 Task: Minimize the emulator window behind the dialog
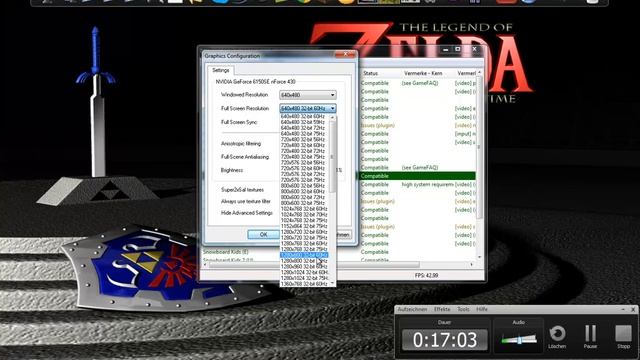pos(446,49)
